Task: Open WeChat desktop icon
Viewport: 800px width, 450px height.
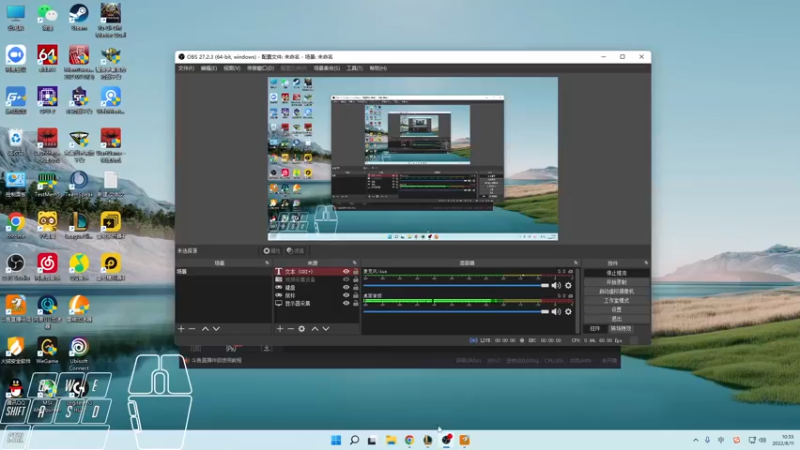Action: point(47,15)
